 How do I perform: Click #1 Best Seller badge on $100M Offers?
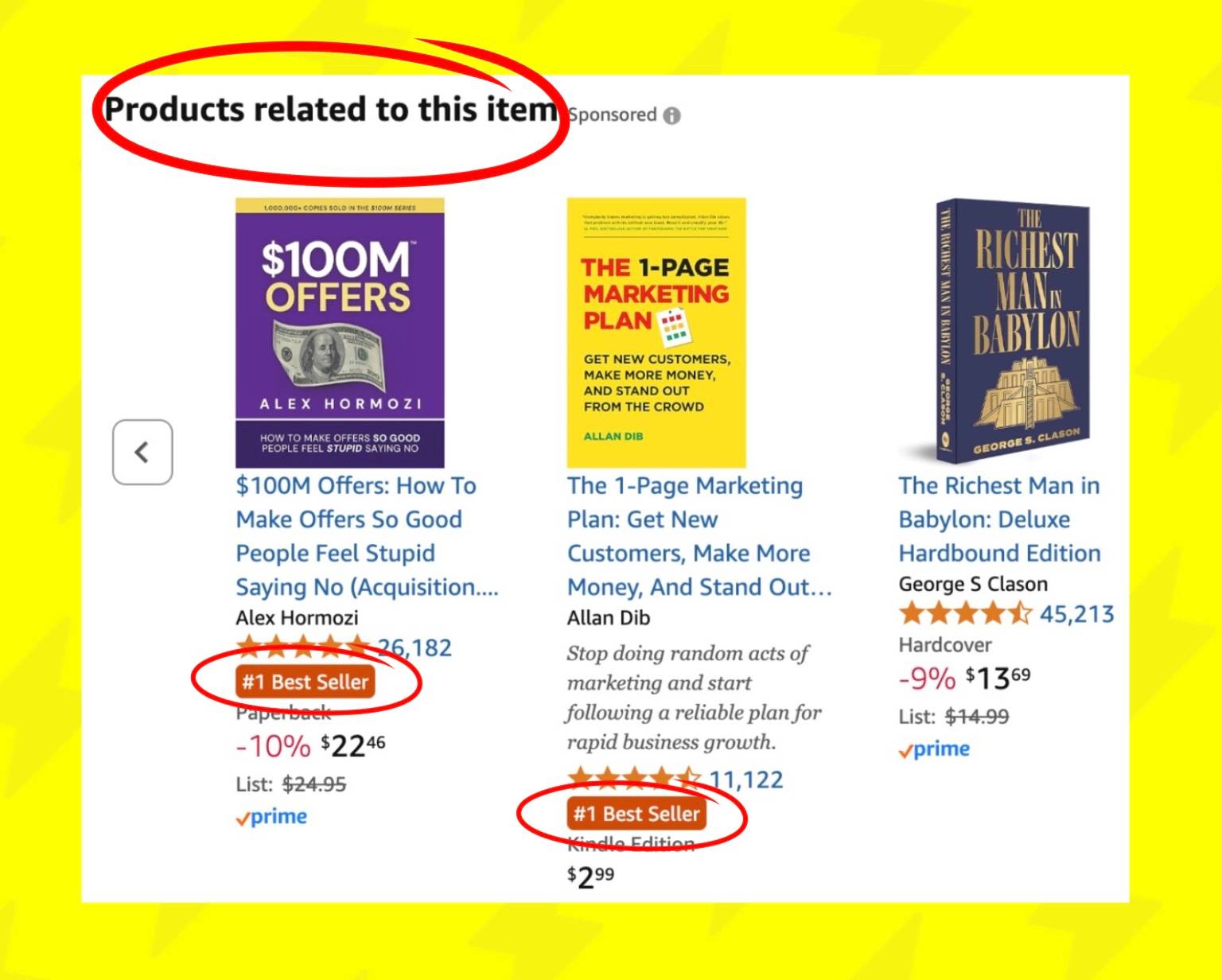tap(305, 682)
